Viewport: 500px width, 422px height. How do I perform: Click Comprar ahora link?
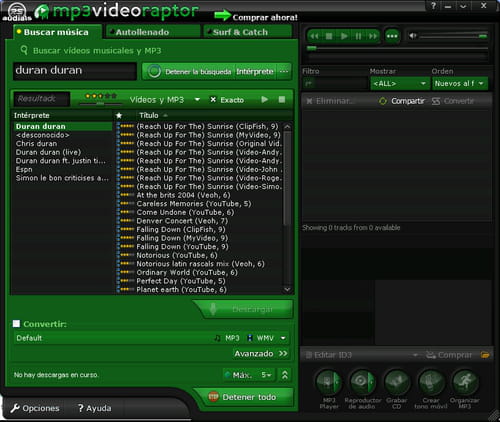click(265, 17)
